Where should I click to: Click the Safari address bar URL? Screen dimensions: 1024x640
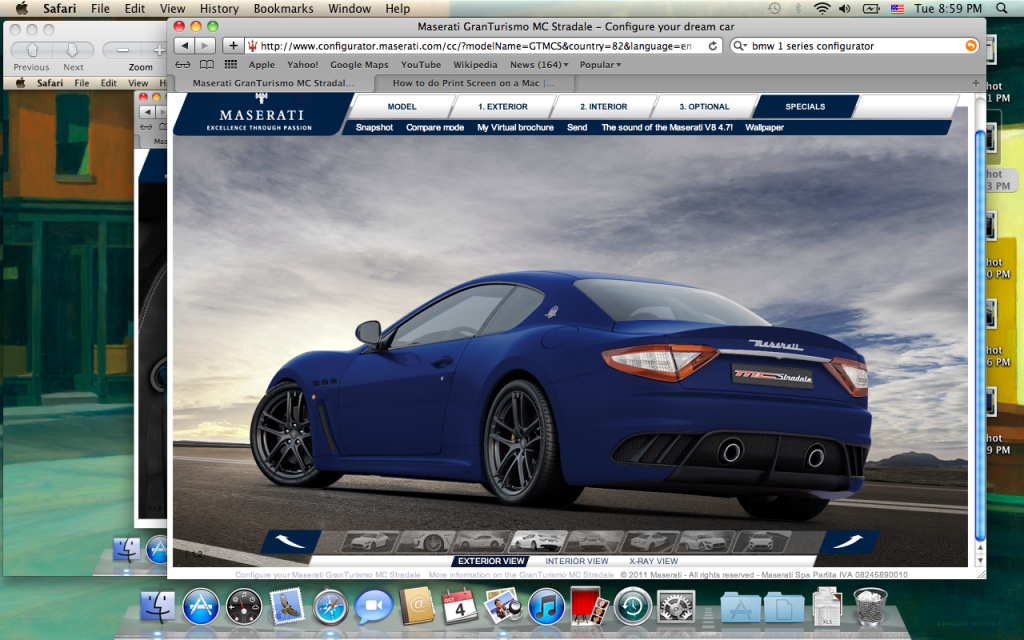coord(475,46)
